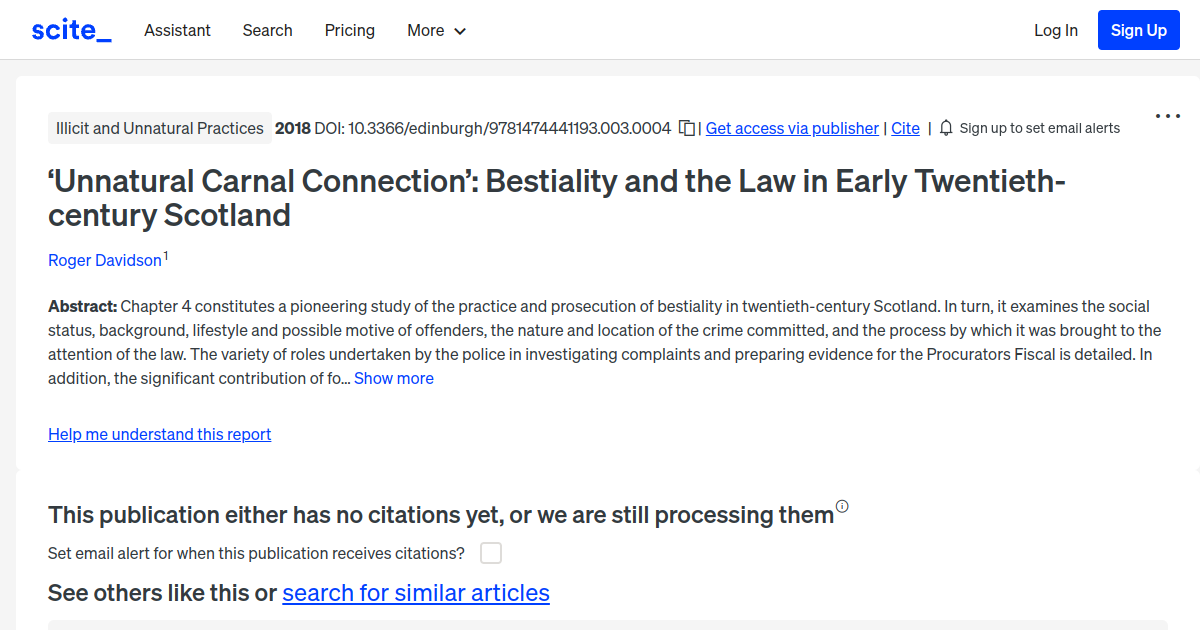This screenshot has width=1200, height=630.
Task: Enable the email alert checkbox for citations
Action: click(490, 552)
